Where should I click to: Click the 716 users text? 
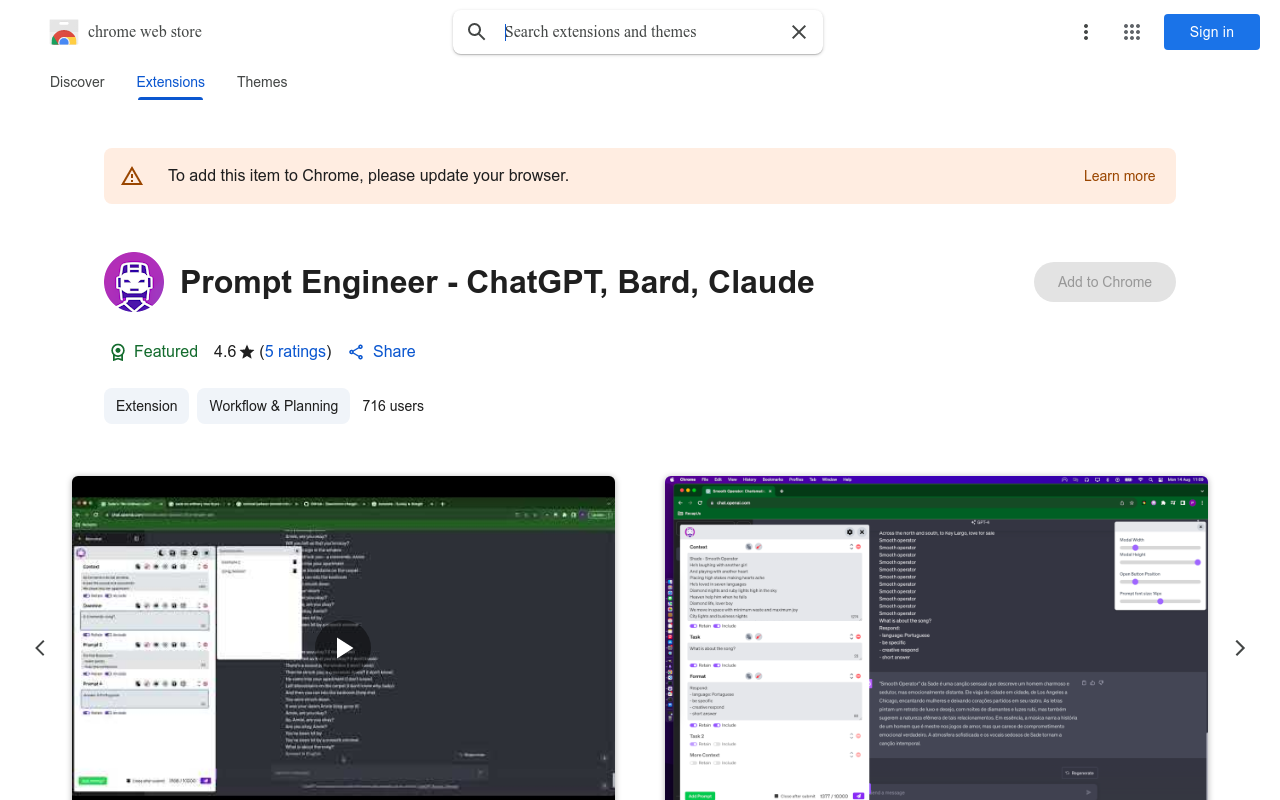pyautogui.click(x=393, y=406)
